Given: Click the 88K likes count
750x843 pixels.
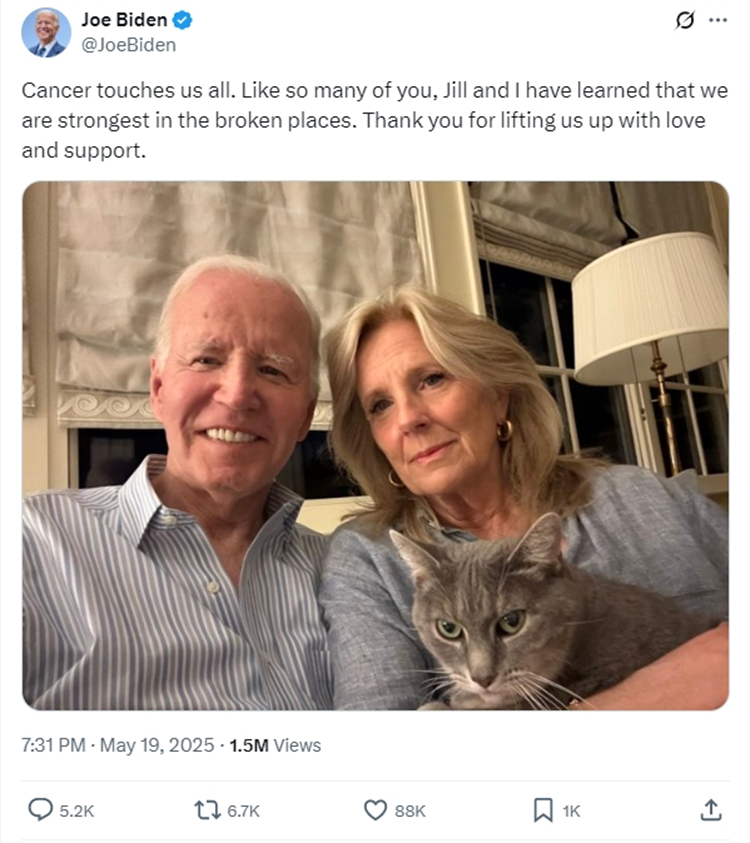Looking at the screenshot, I should (410, 811).
